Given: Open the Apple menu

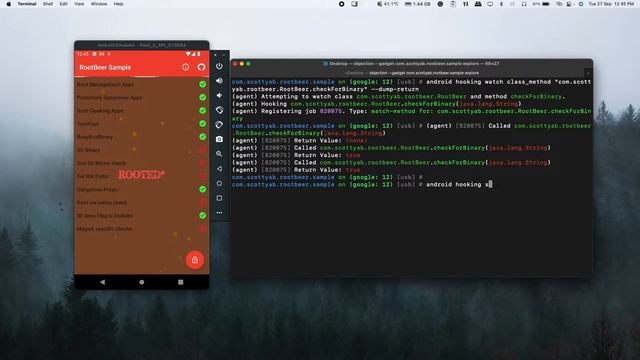Looking at the screenshot, I should 9,4.
